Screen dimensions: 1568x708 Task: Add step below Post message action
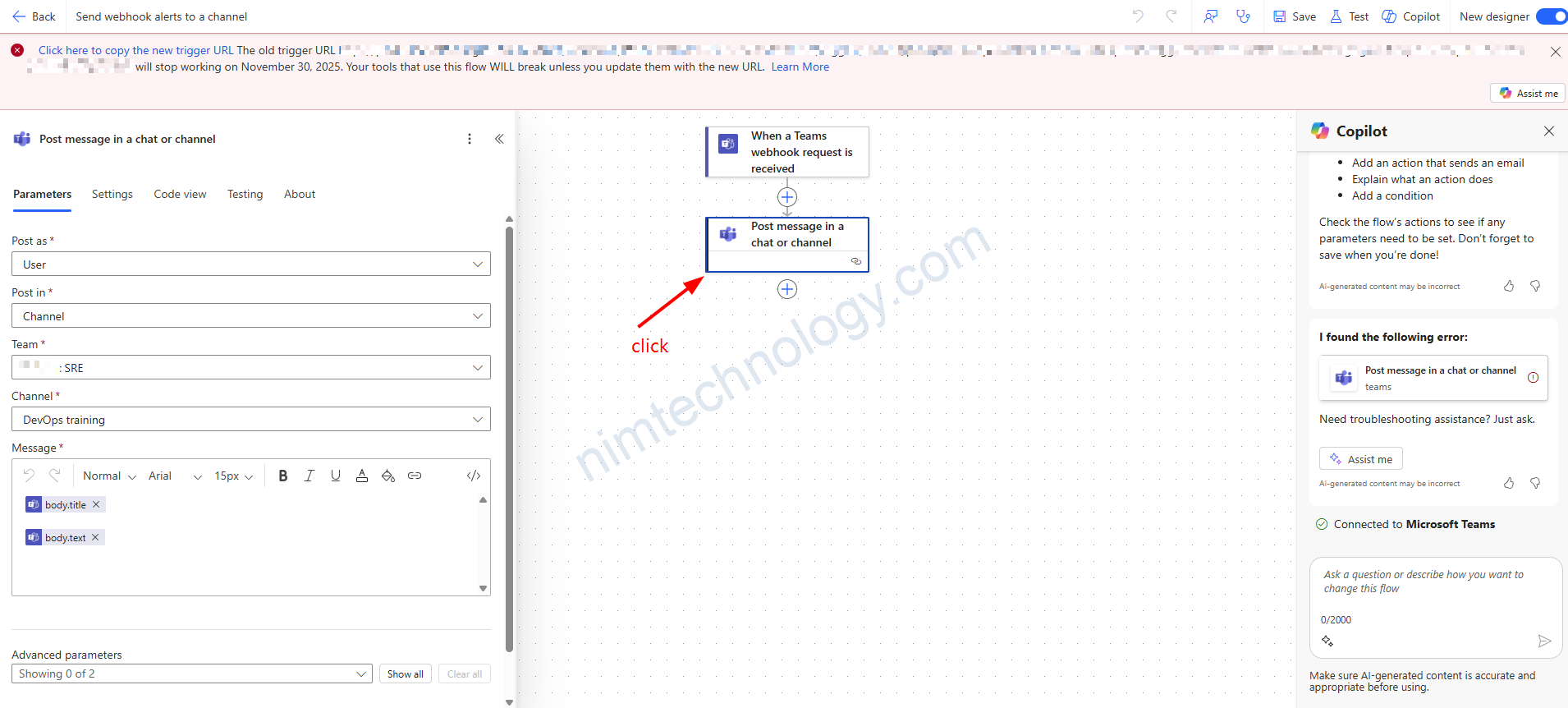point(787,289)
